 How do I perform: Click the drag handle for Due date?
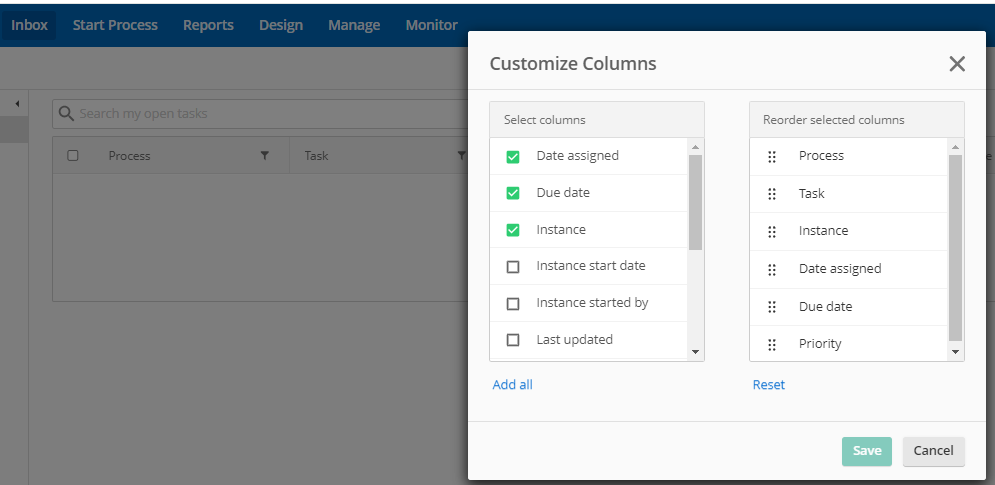pyautogui.click(x=772, y=307)
